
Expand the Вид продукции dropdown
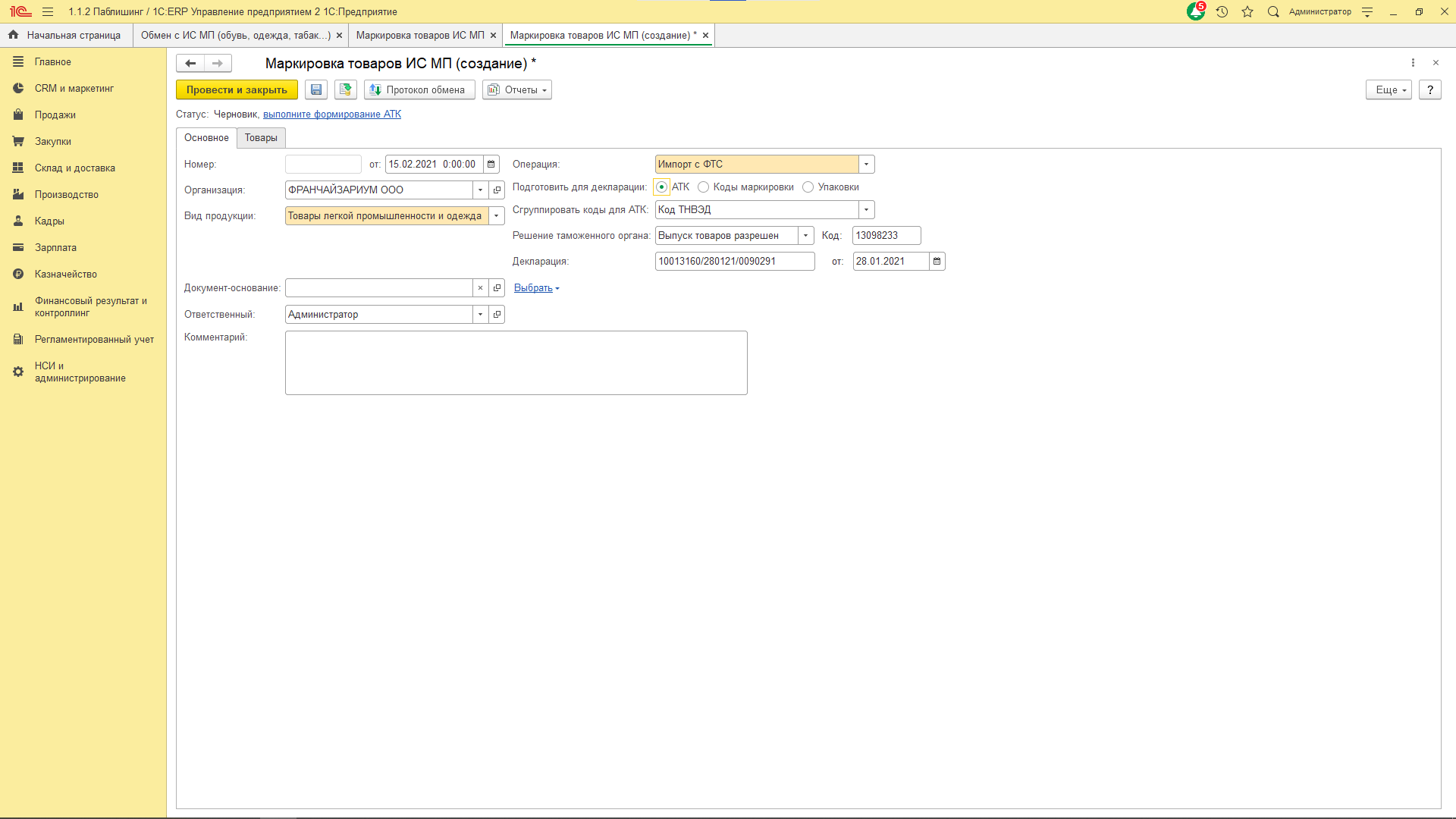point(497,216)
